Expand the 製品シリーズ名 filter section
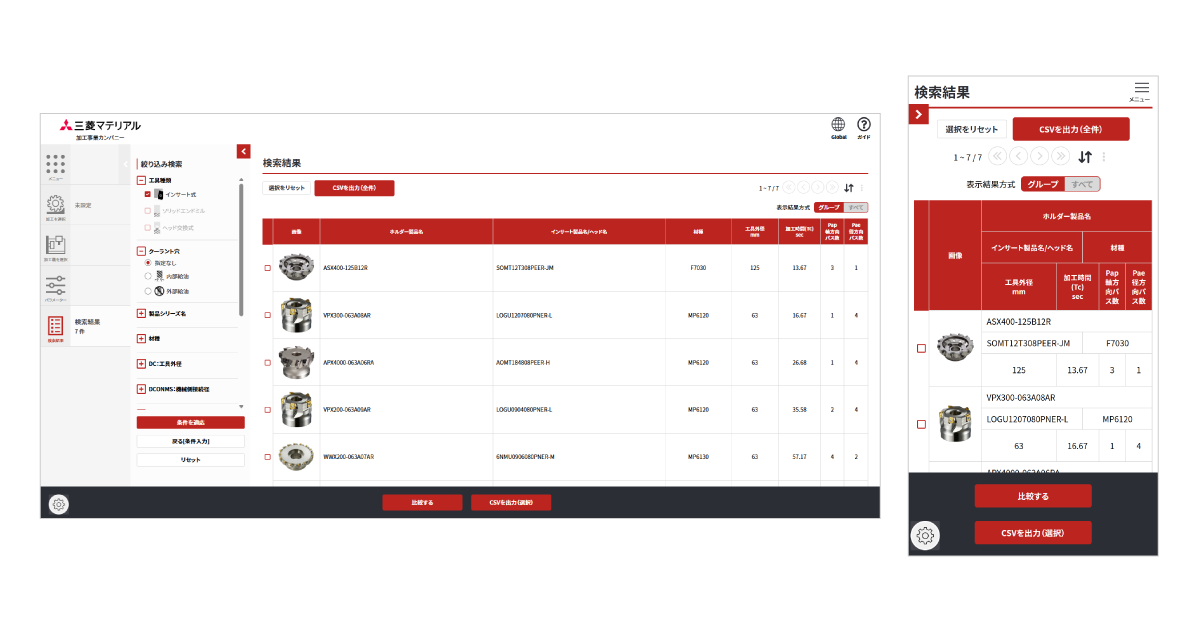1200x630 pixels. (141, 313)
